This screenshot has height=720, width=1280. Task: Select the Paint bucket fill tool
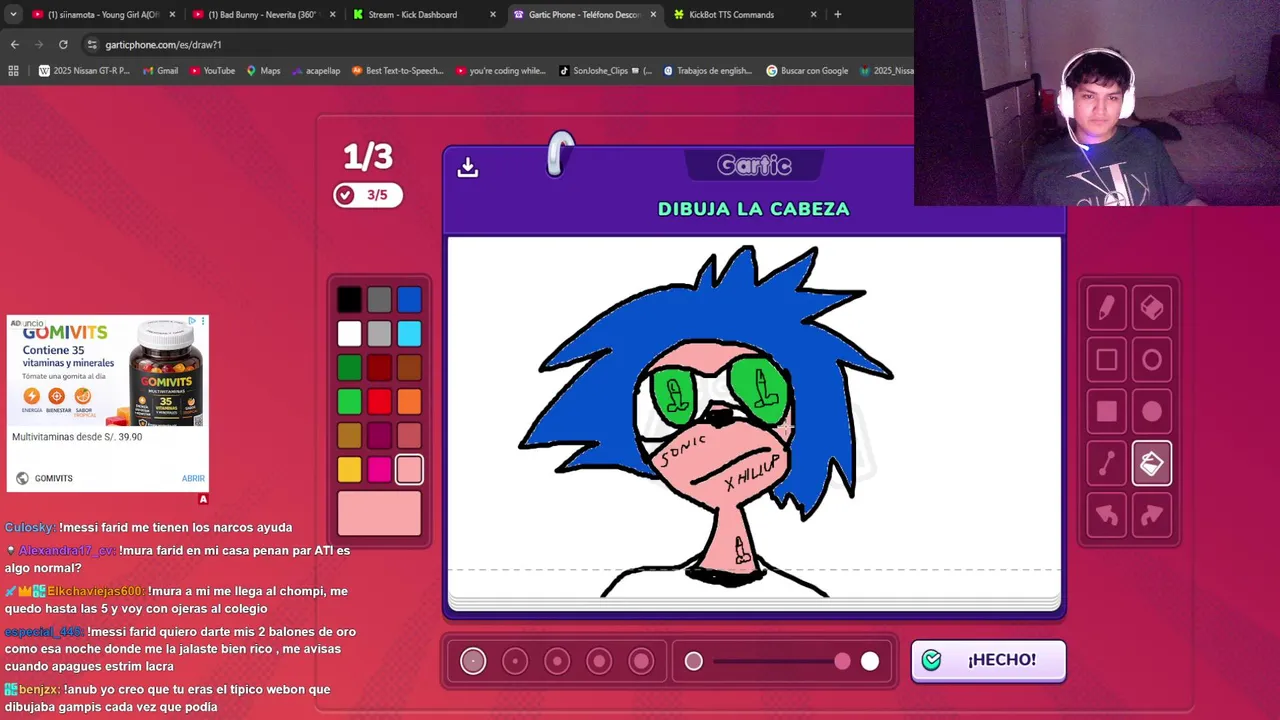(x=1152, y=464)
